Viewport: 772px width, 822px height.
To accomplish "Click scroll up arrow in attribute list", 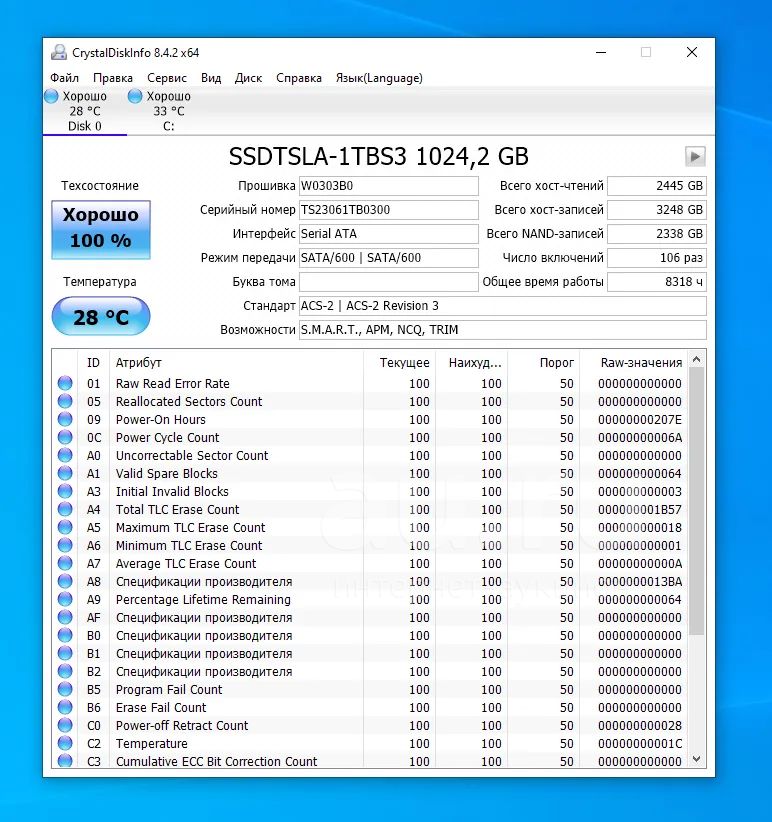I will tap(697, 360).
